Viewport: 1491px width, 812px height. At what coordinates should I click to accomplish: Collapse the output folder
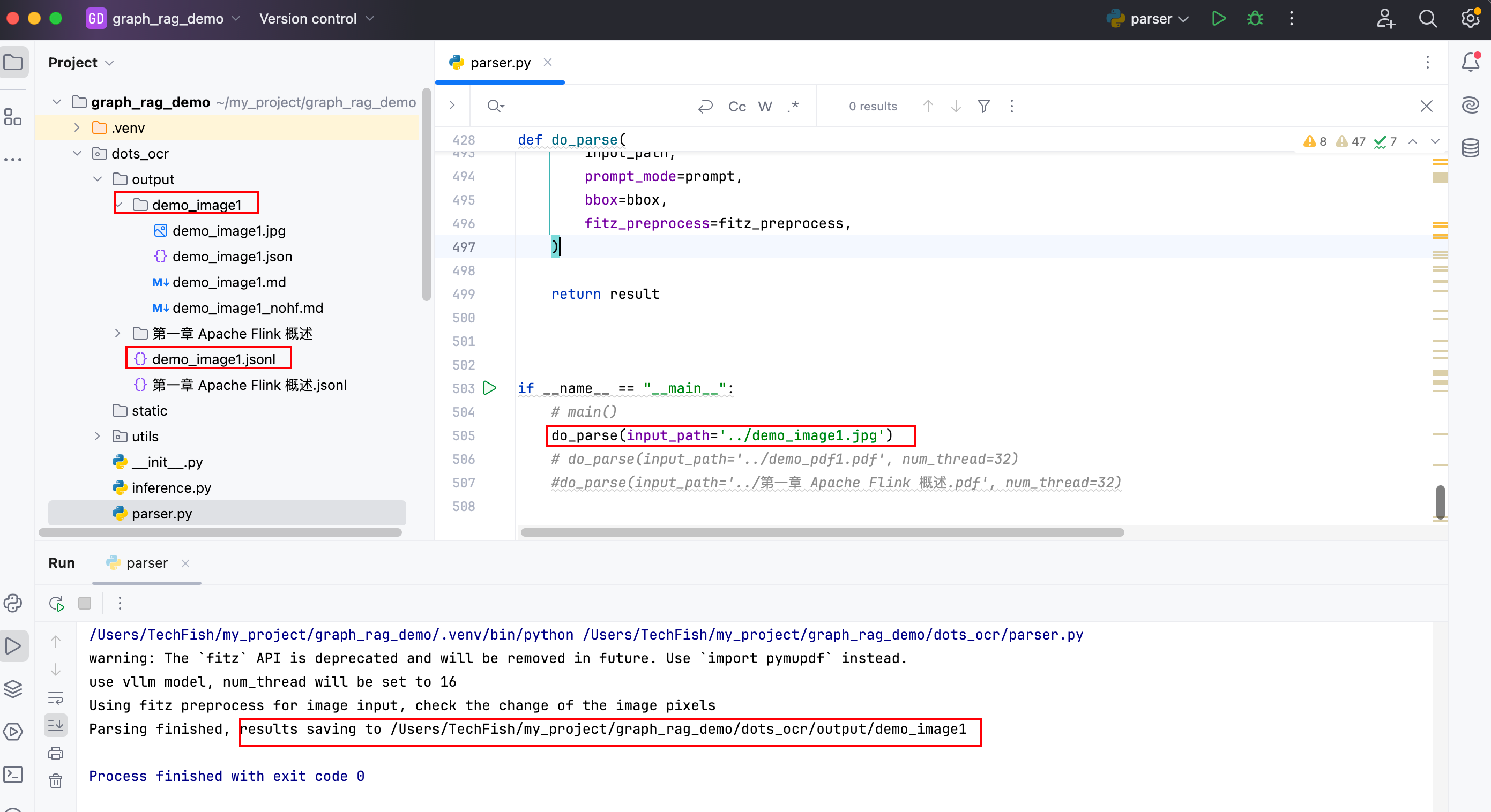(97, 179)
